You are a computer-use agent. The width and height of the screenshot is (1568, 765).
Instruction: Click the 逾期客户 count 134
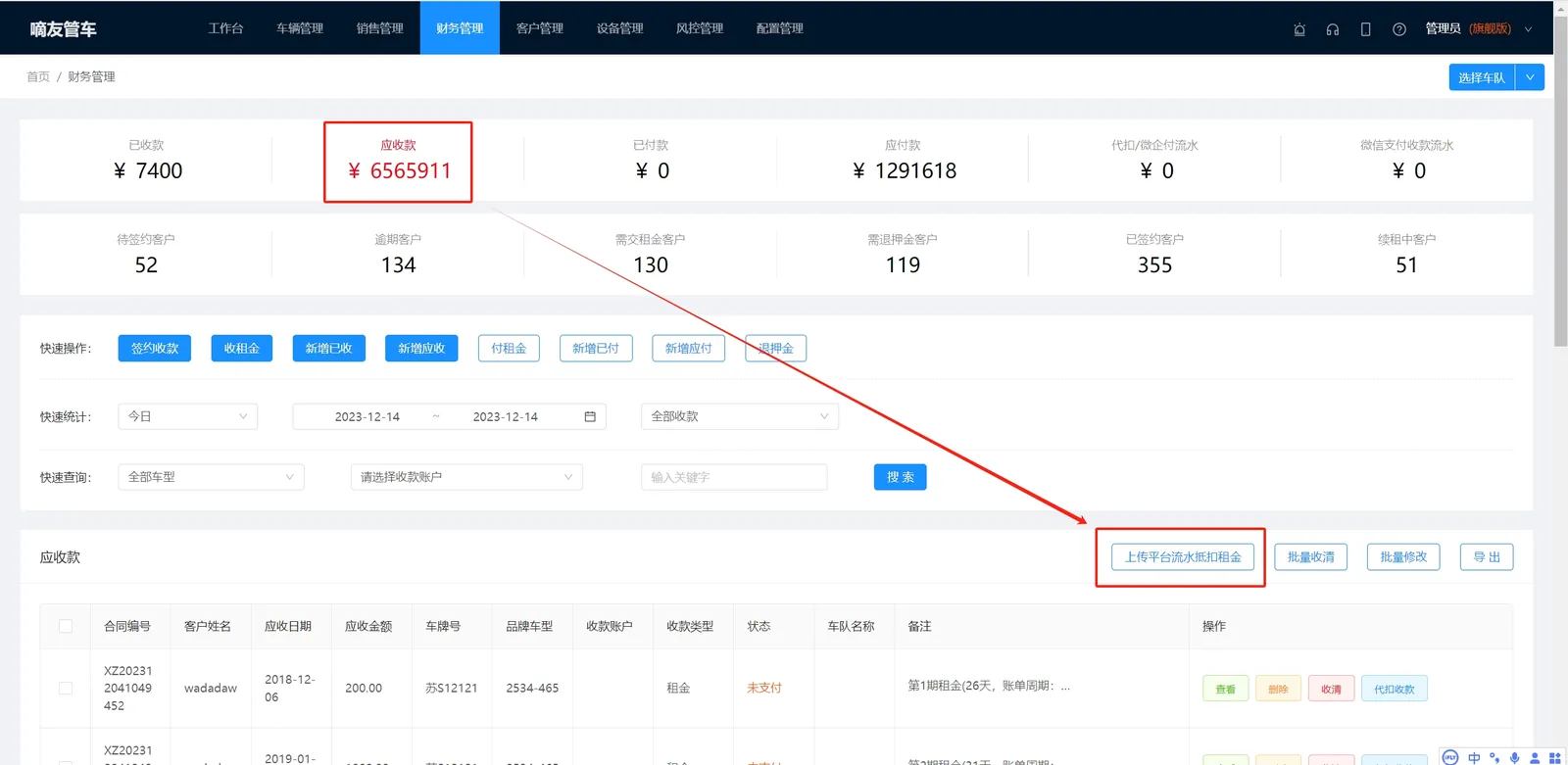click(399, 265)
